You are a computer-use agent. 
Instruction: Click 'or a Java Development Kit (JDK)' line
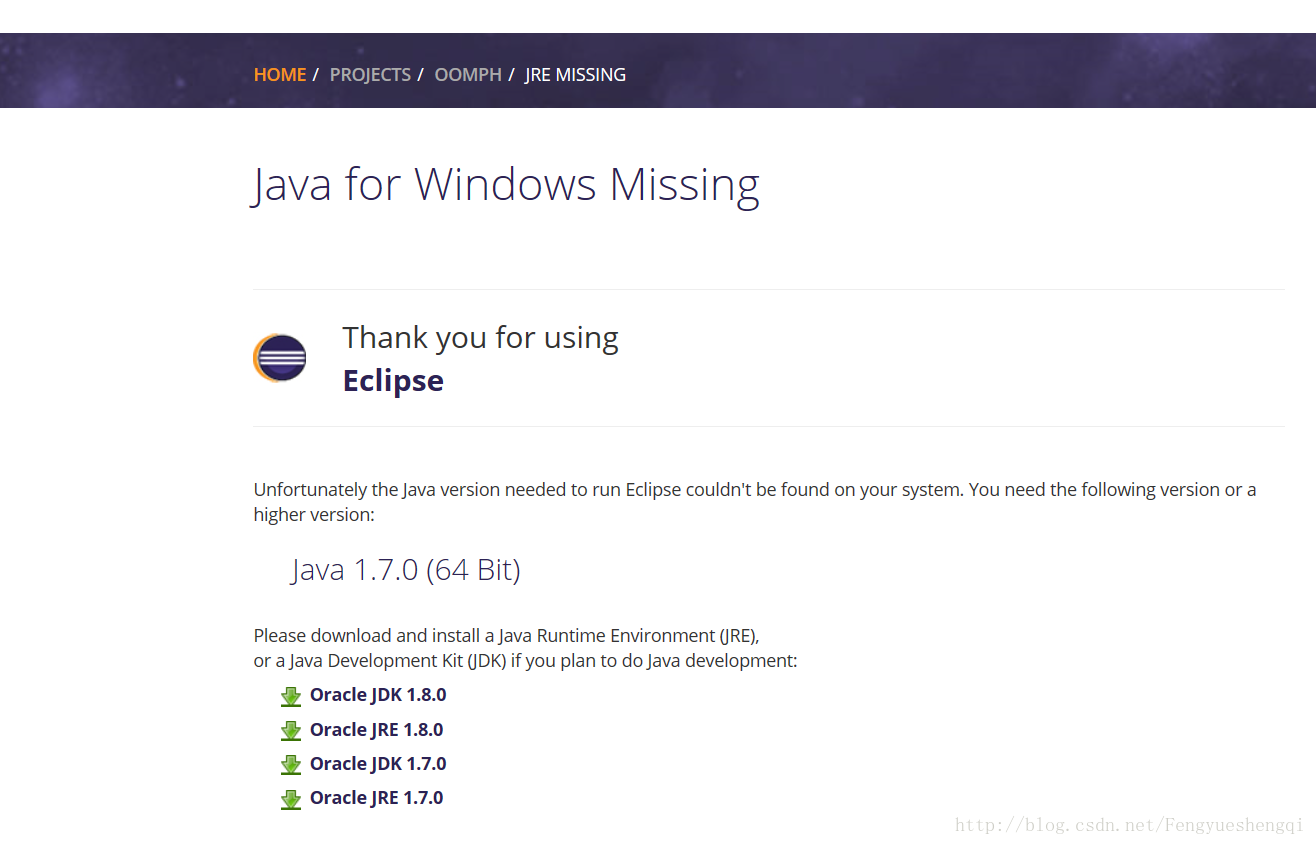(525, 661)
